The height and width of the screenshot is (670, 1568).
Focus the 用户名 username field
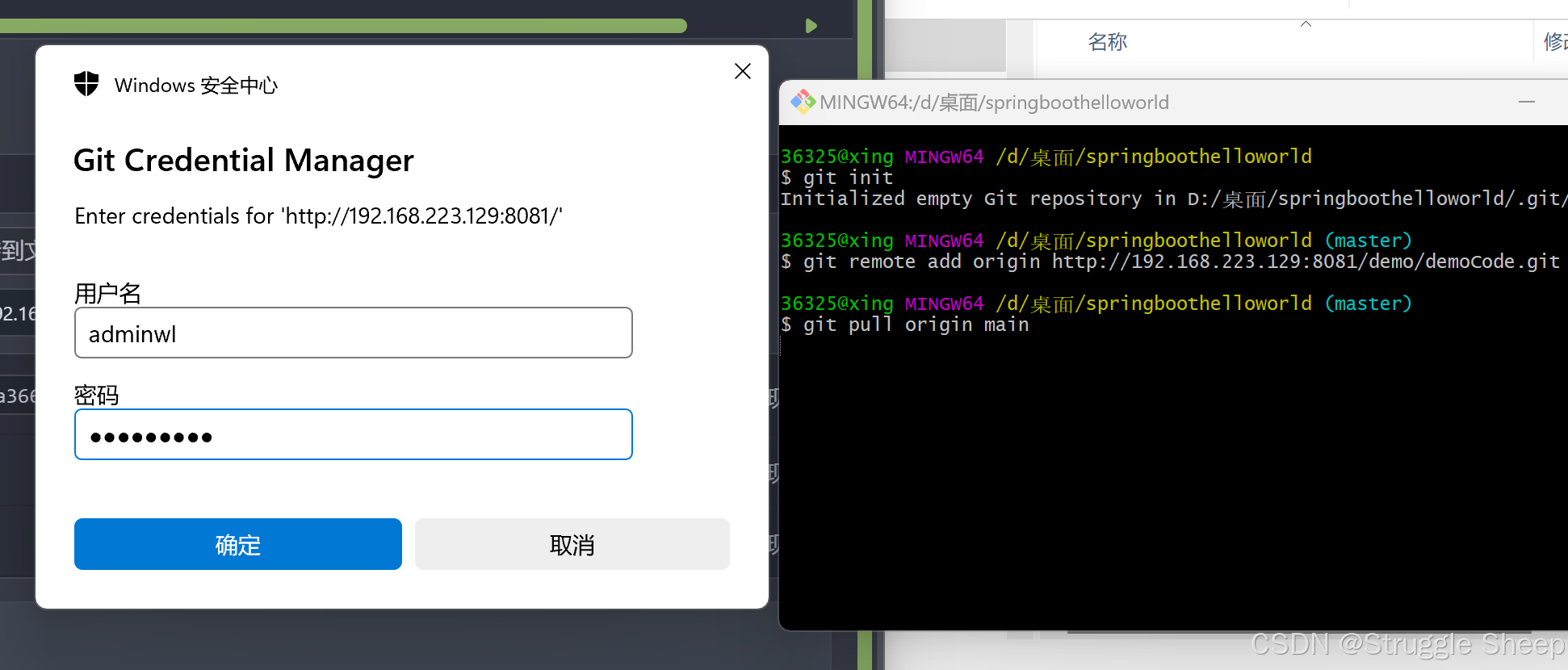[x=354, y=333]
